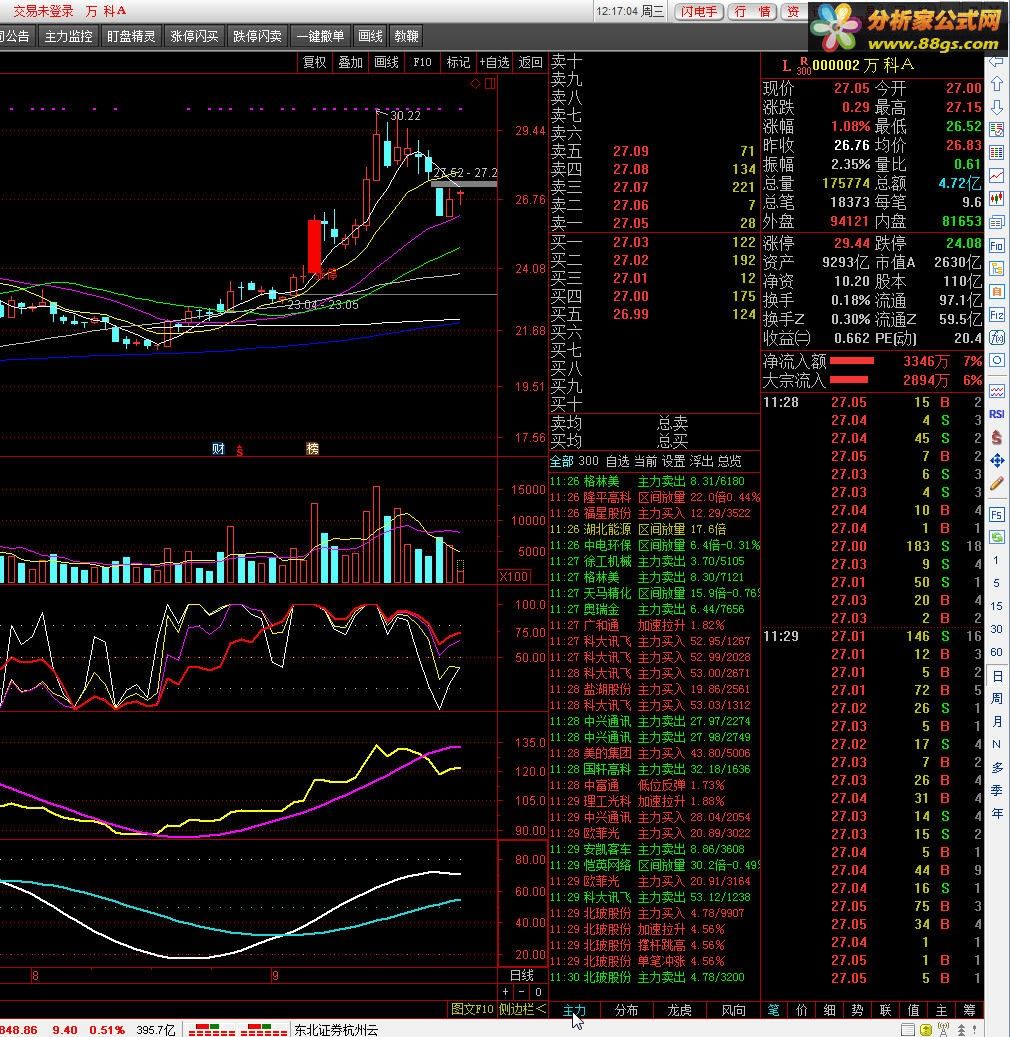This screenshot has height=1037, width=1010.
Task: Click the 跌停闪卖 toolbar button
Action: 257,36
